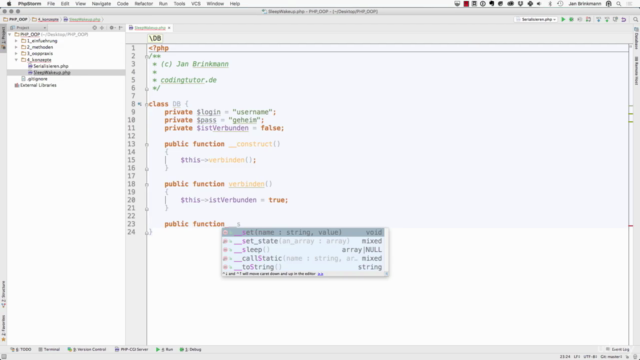Expand the 1_einfuehrung folder
Viewport: 640px width, 360px height.
(16, 41)
